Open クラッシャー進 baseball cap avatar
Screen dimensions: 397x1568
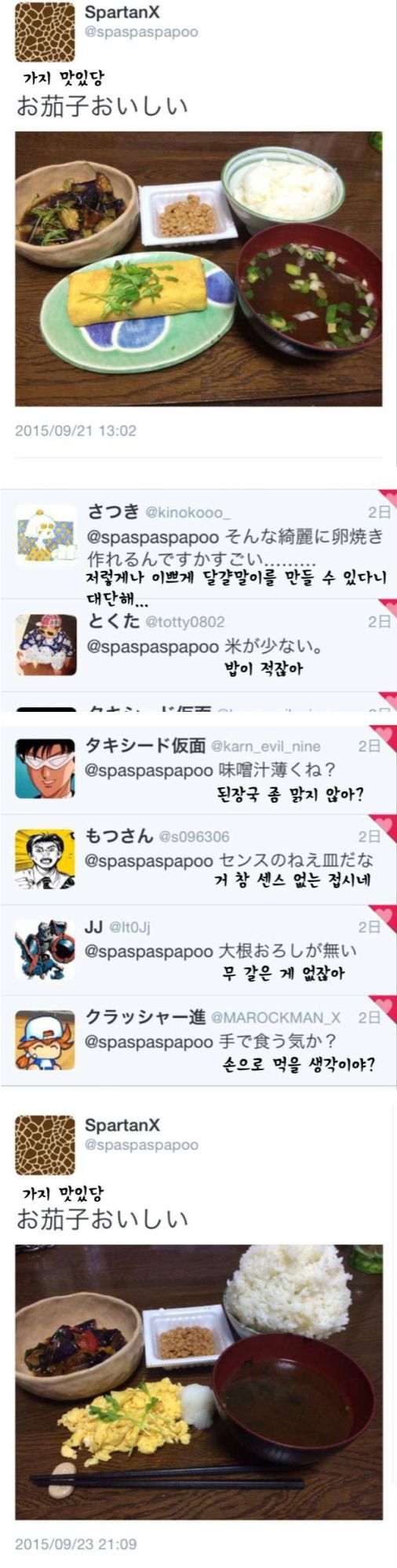pyautogui.click(x=45, y=1040)
